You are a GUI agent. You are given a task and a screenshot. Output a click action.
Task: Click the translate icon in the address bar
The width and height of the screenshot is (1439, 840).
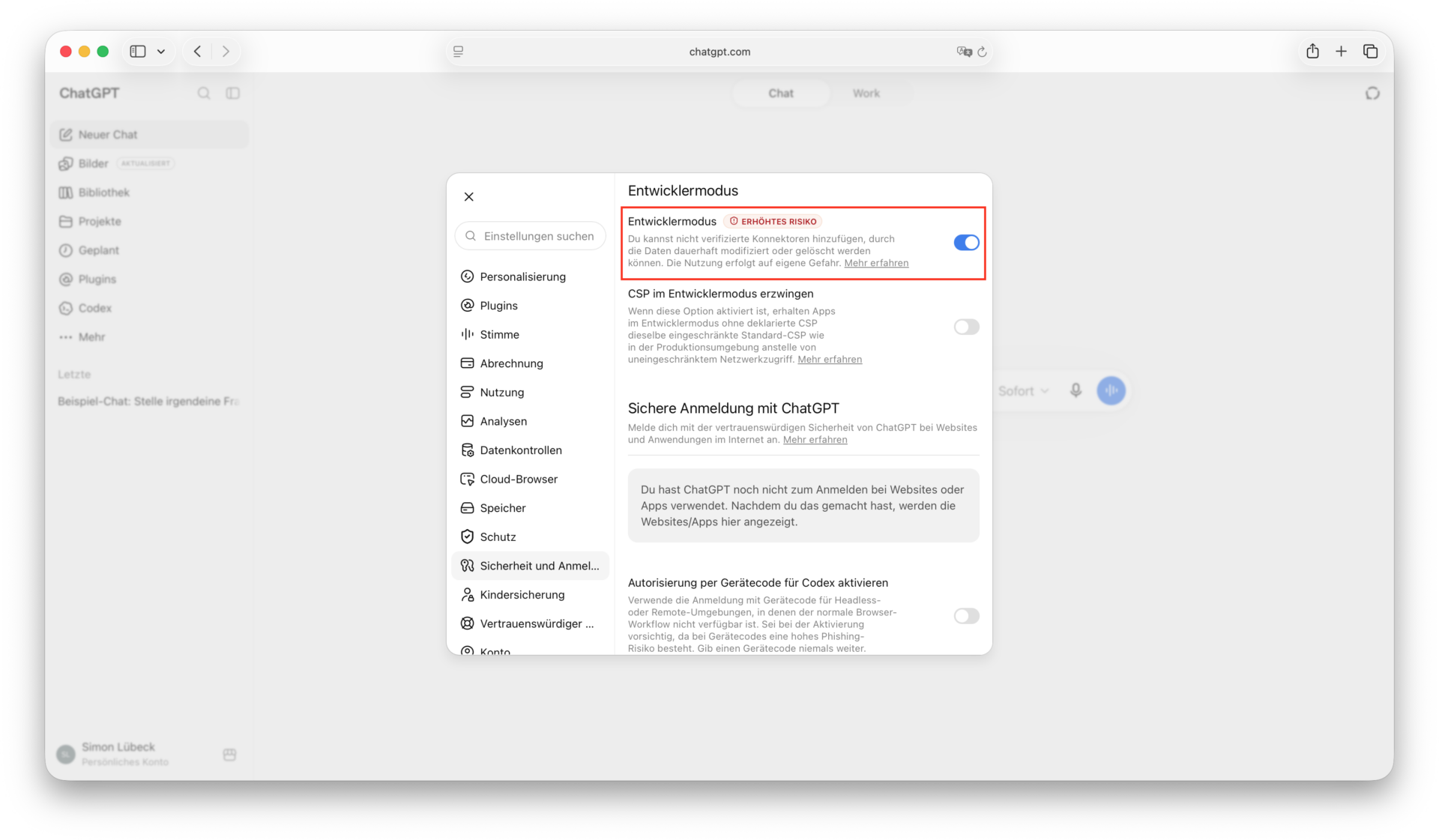click(x=964, y=52)
